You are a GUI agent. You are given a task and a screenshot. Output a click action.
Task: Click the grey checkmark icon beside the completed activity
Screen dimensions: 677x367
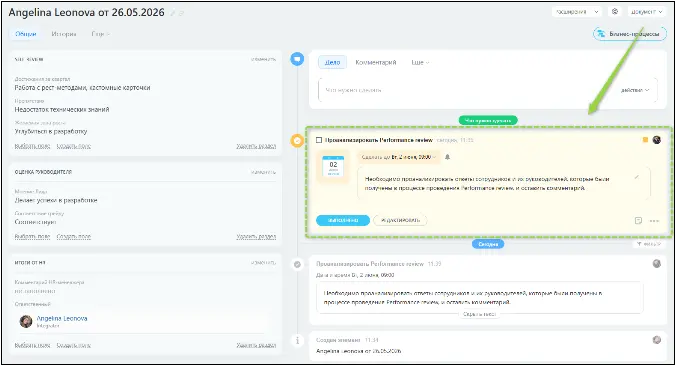[297, 264]
